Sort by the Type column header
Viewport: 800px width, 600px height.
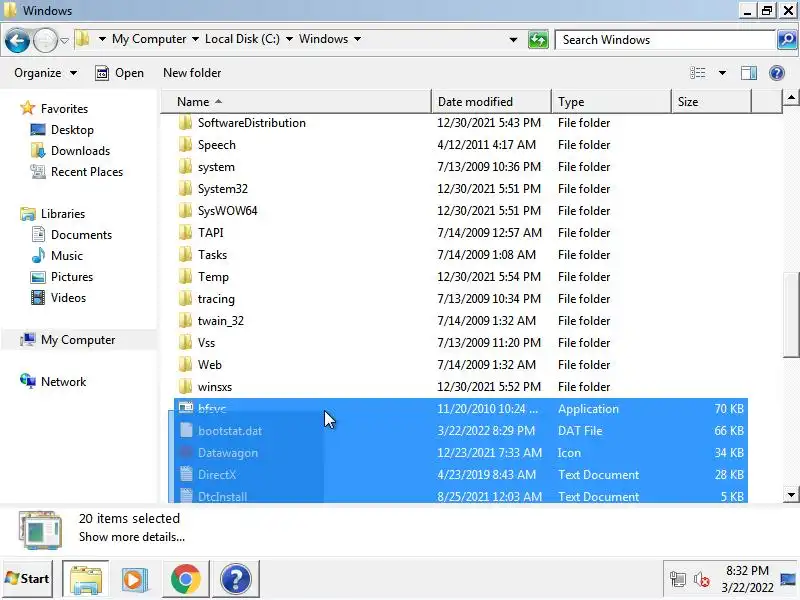point(611,102)
